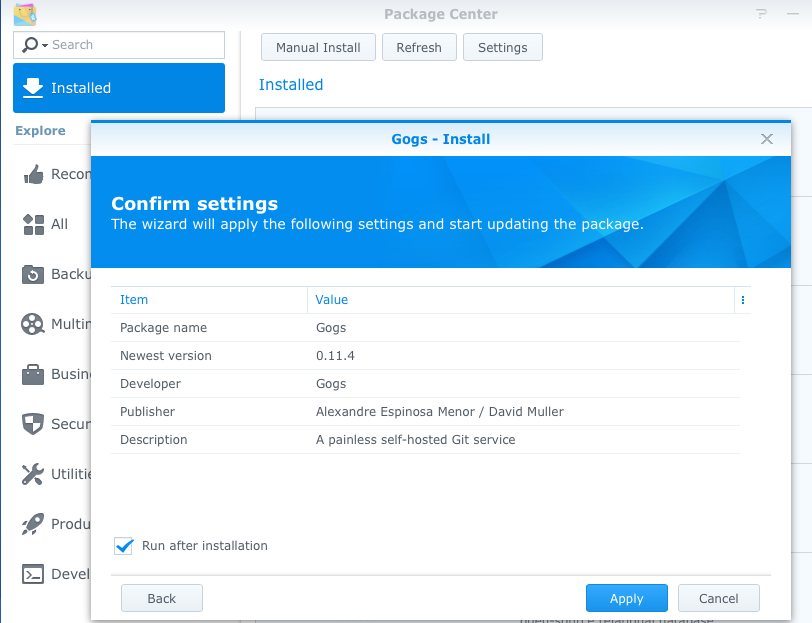Viewport: 812px width, 623px height.
Task: Open the search magnifier dropdown
Action: click(34, 45)
